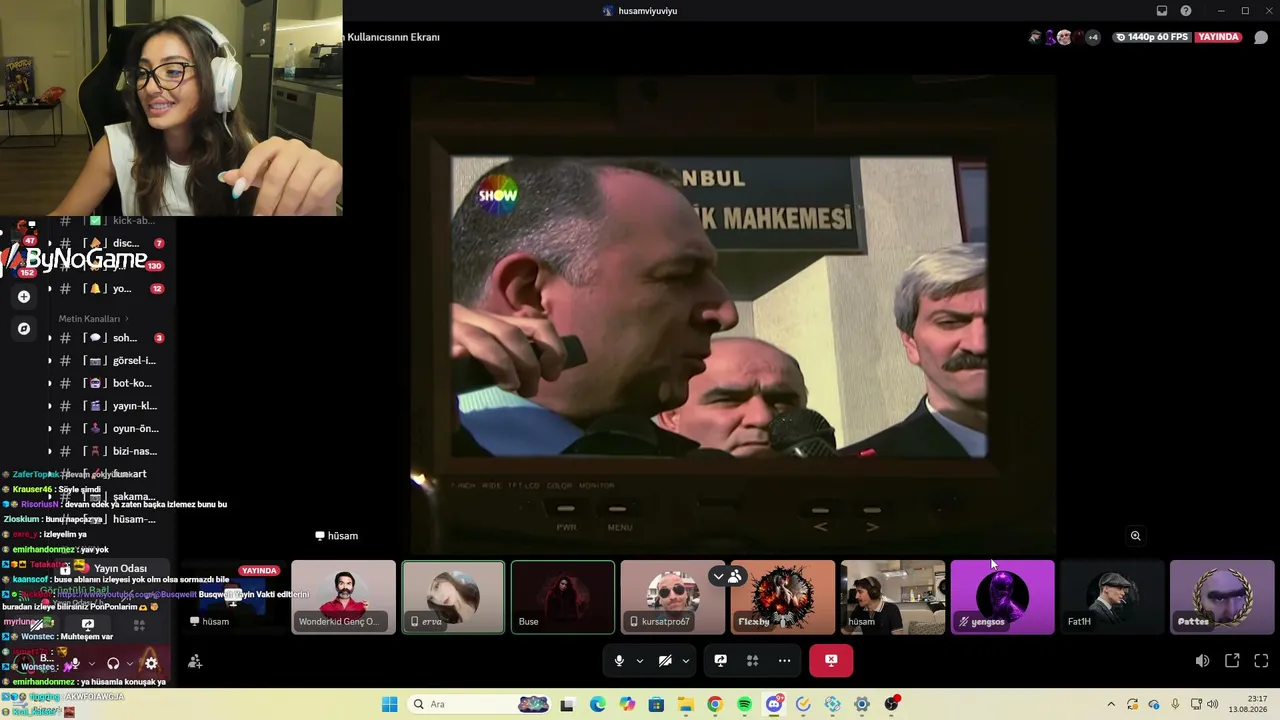Select hüsam live stream tile

(233, 597)
